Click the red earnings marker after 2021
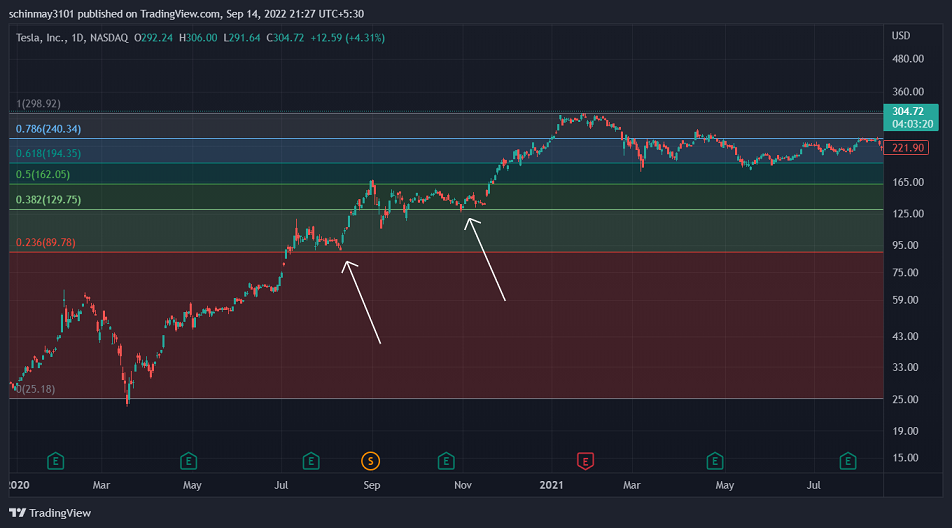 tap(585, 461)
